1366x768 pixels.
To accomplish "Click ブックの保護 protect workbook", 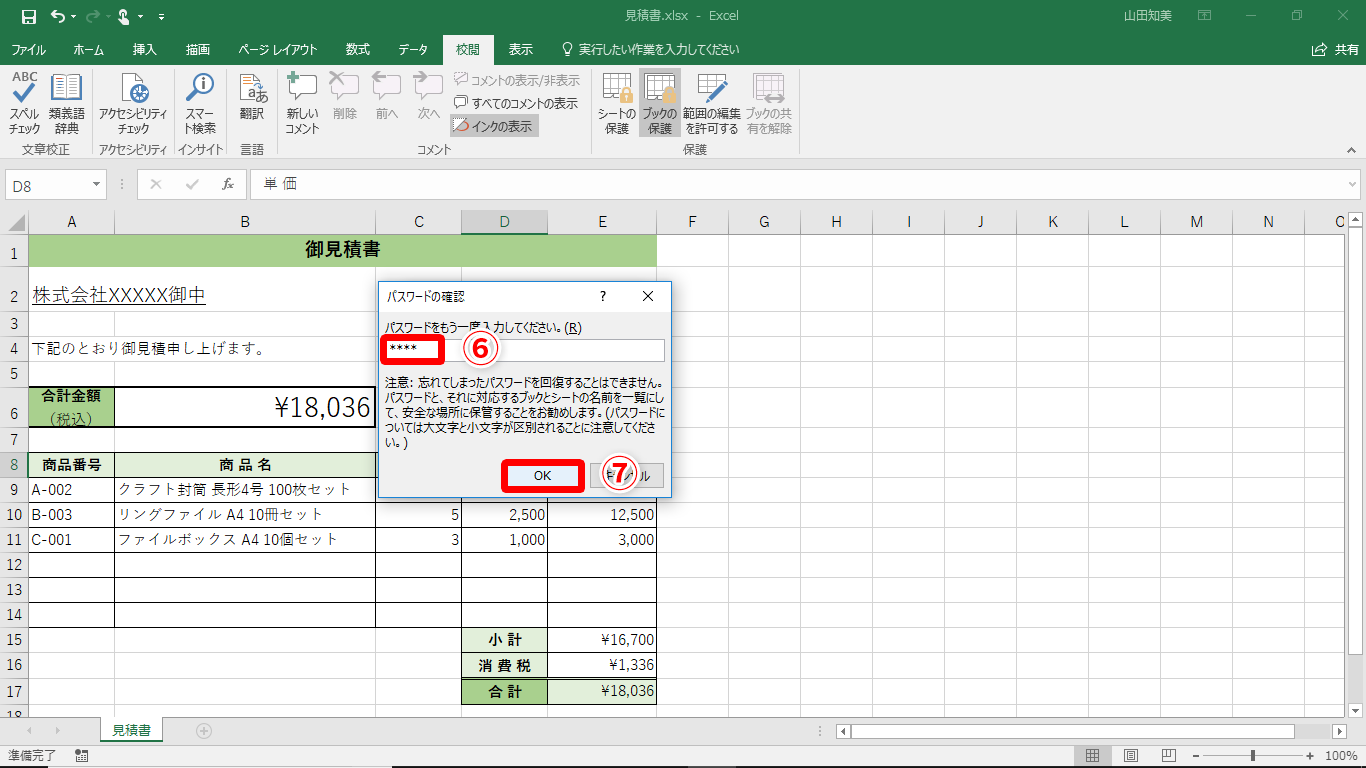I will coord(659,104).
